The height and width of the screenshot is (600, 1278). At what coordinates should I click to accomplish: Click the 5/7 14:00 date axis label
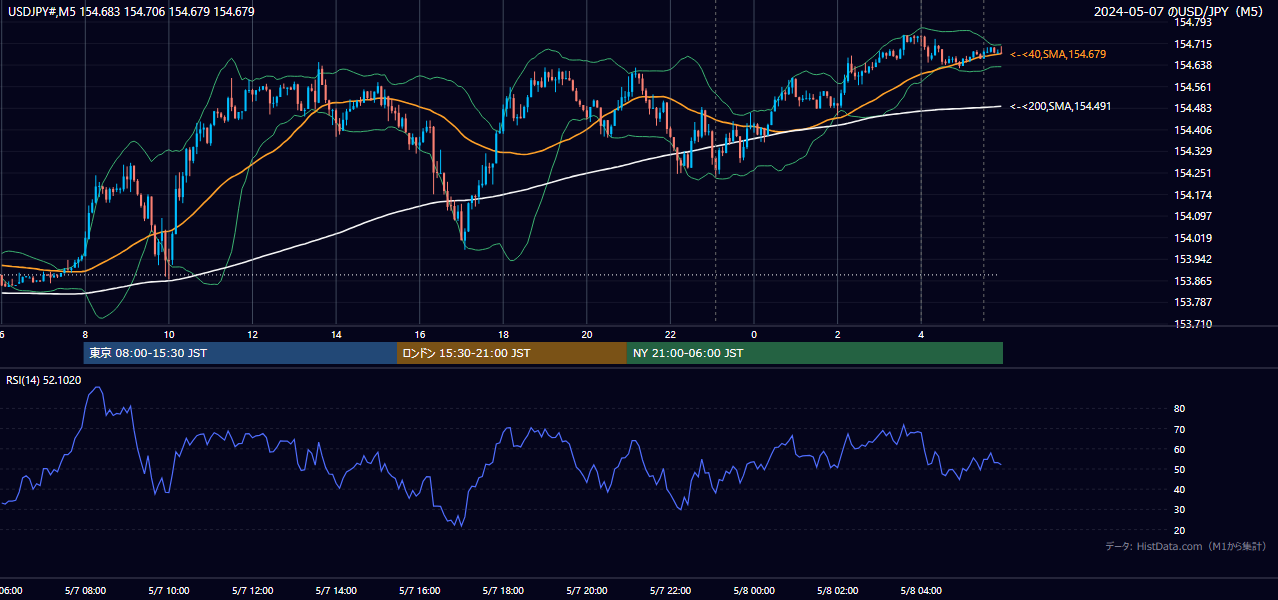(x=336, y=591)
